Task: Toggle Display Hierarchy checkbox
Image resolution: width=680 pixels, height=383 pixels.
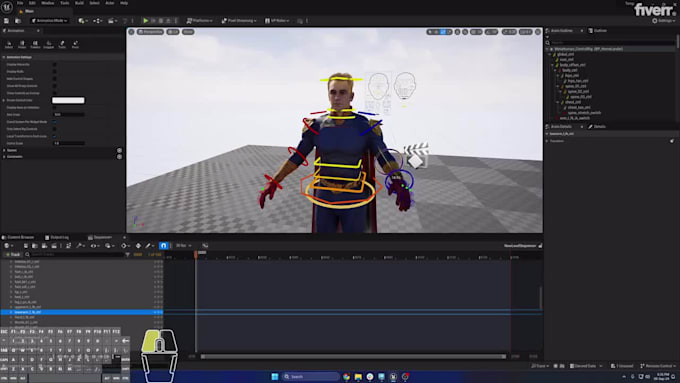Action: point(55,65)
